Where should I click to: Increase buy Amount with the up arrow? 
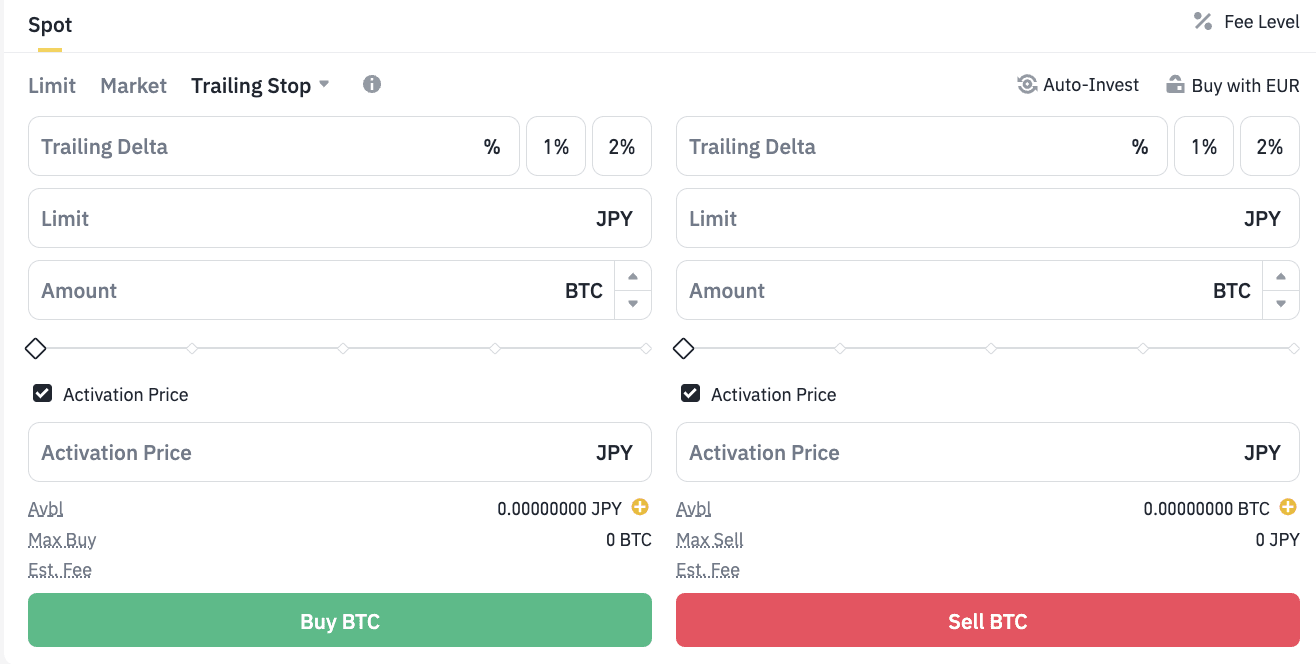[633, 277]
